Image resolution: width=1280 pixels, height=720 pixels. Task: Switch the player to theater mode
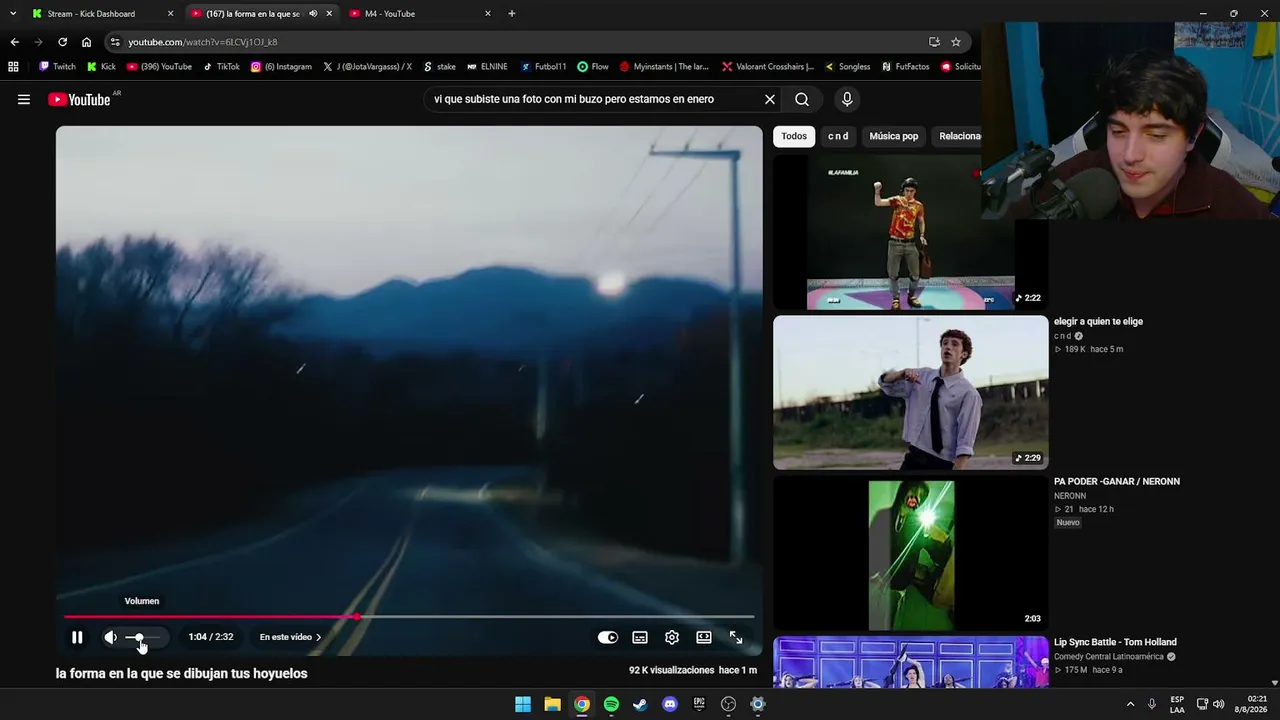[704, 637]
